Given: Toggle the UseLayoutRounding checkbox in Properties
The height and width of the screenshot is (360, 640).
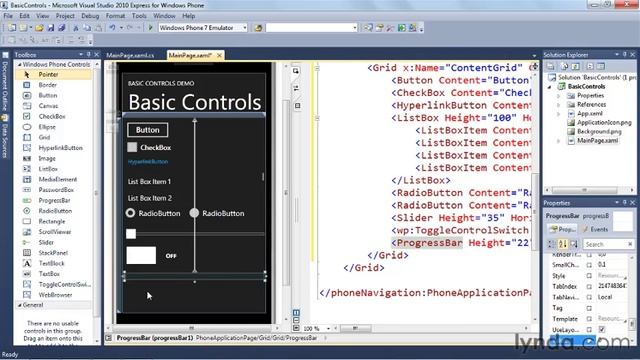Looking at the screenshot, I should [x=602, y=329].
